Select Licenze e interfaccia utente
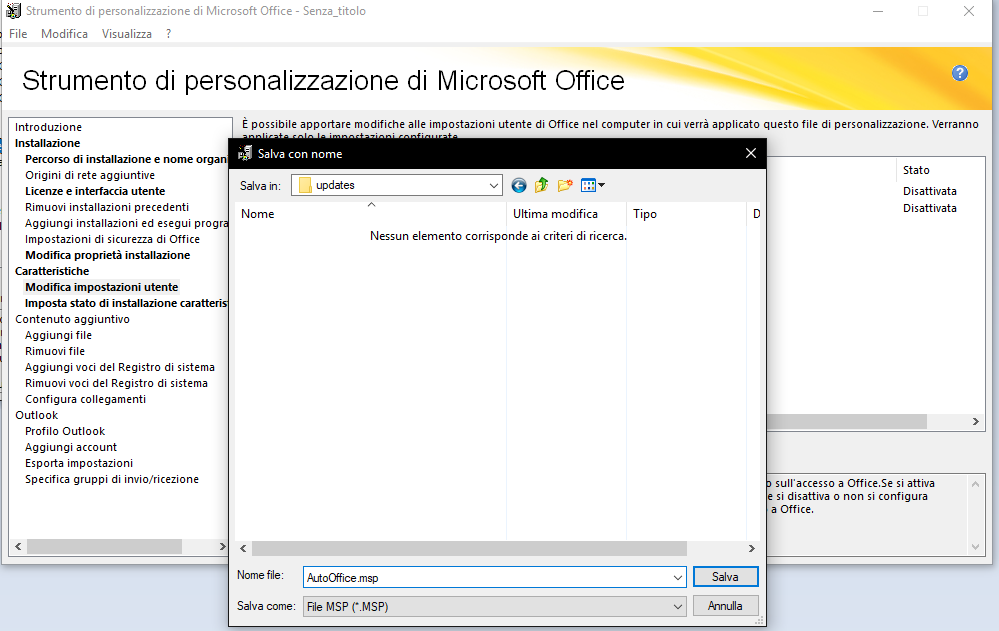Screen dimensions: 999x631 [95, 191]
